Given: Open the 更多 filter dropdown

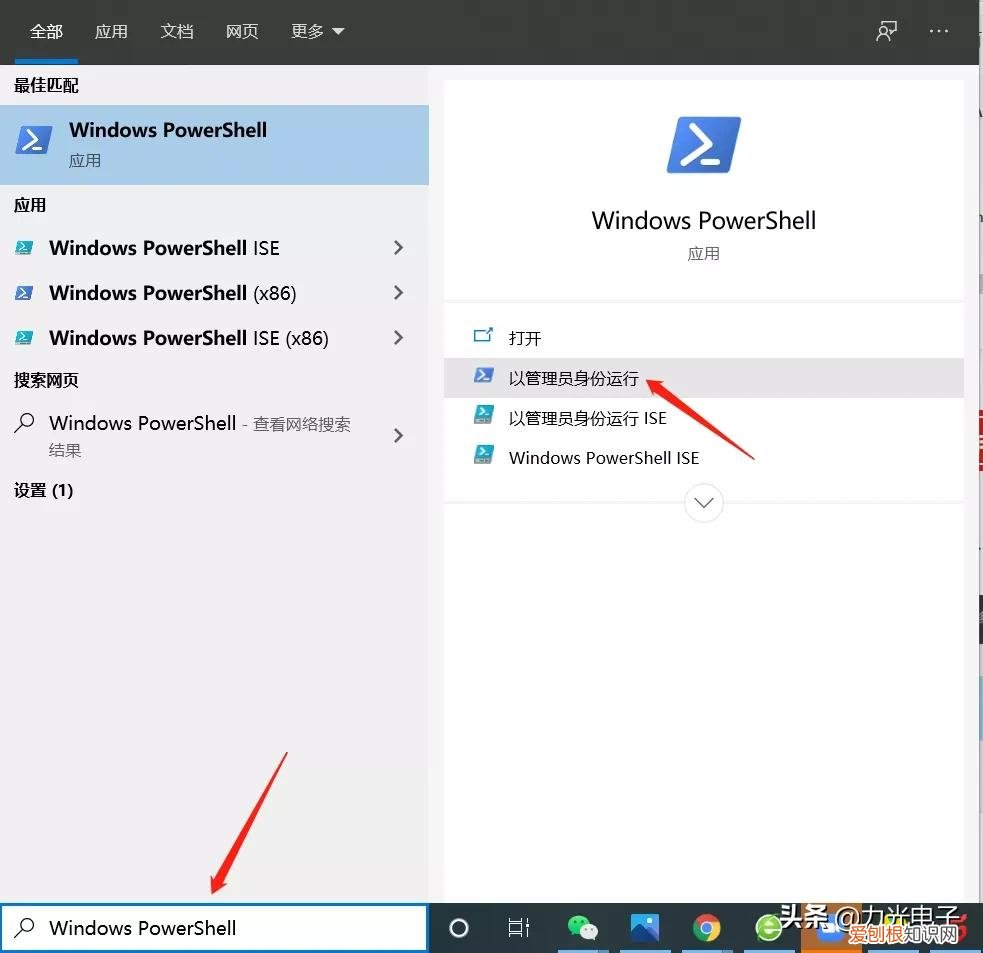Looking at the screenshot, I should click(x=317, y=31).
